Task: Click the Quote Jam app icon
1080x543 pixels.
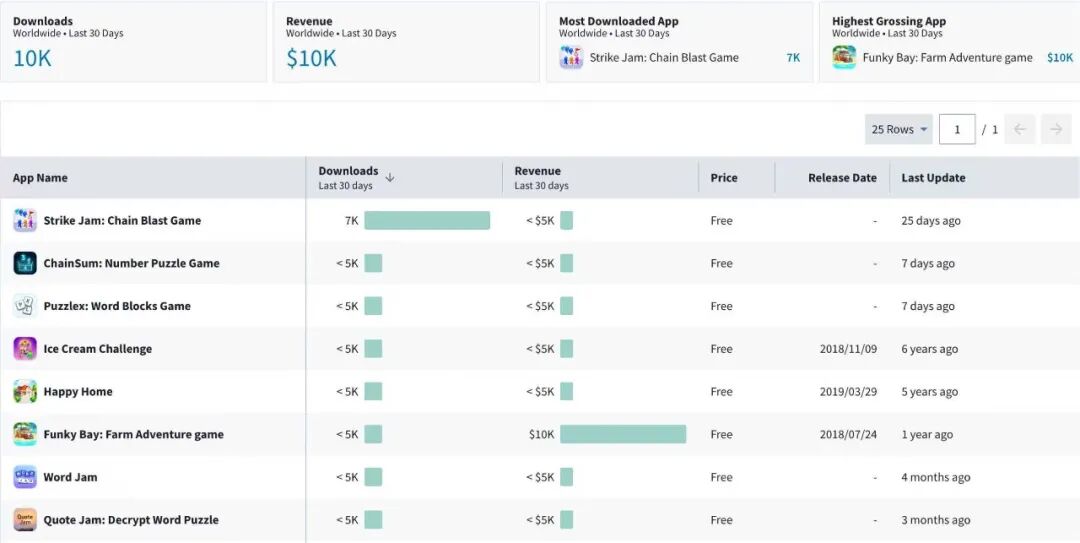Action: click(x=25, y=520)
